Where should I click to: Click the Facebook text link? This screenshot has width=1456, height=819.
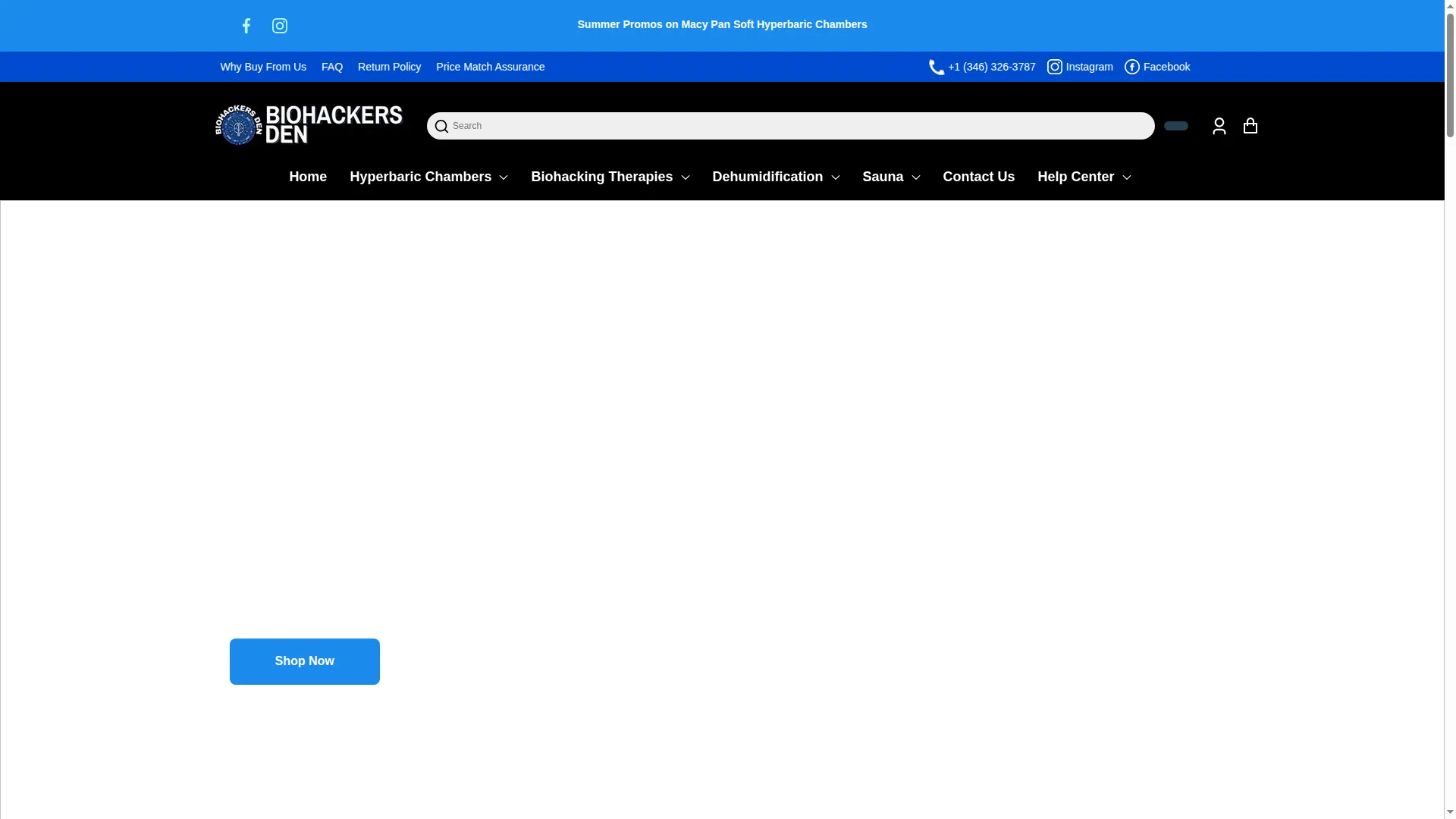1166,67
